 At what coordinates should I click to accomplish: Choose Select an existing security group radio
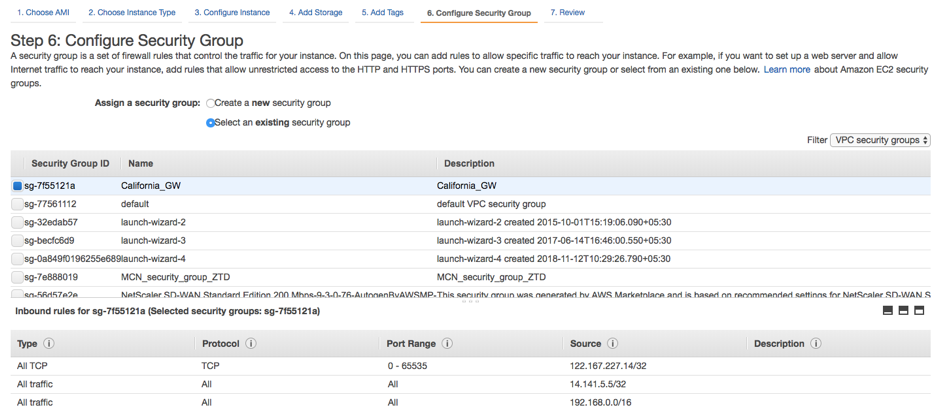point(210,123)
